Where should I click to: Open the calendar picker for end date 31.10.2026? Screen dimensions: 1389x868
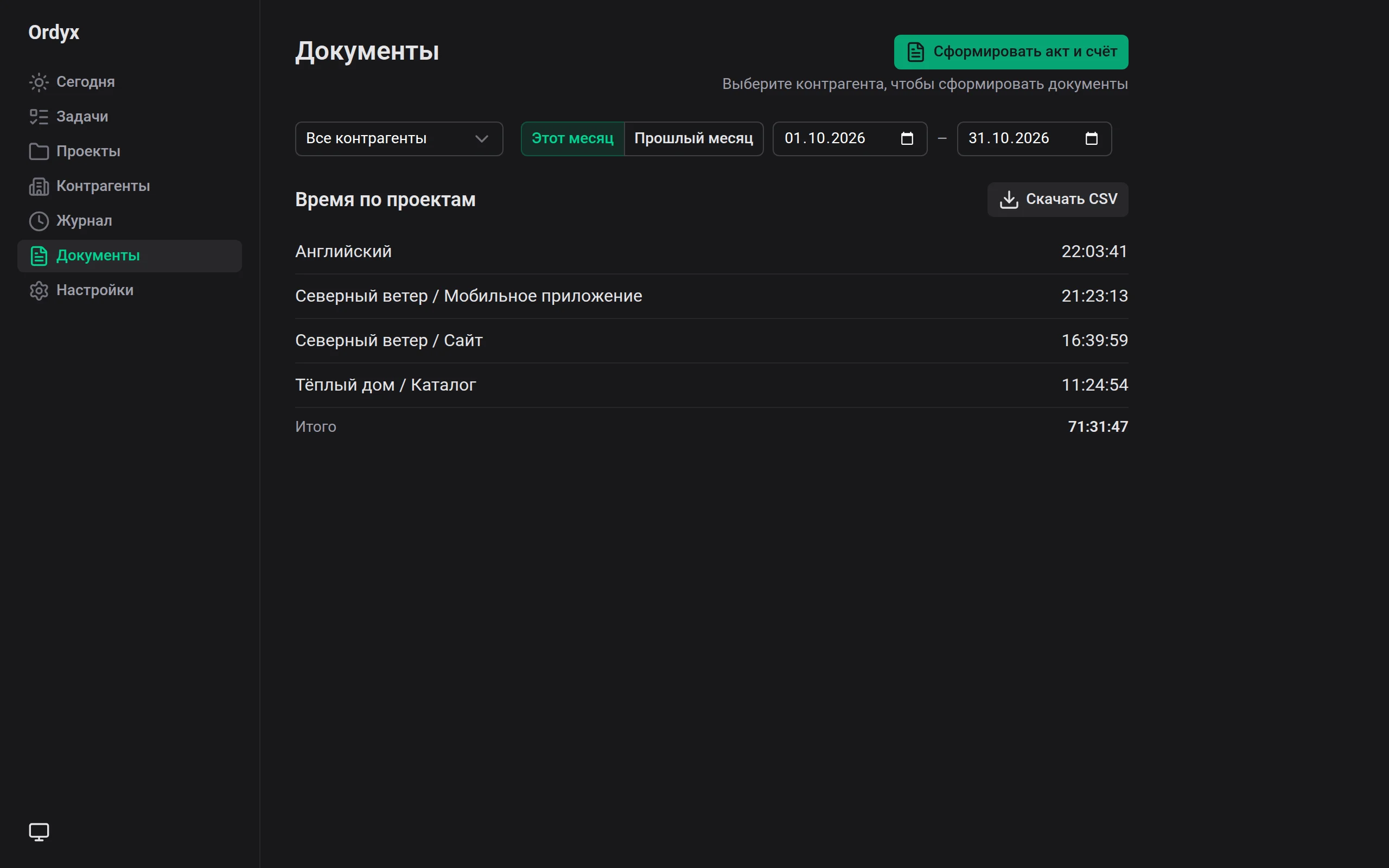(1091, 139)
